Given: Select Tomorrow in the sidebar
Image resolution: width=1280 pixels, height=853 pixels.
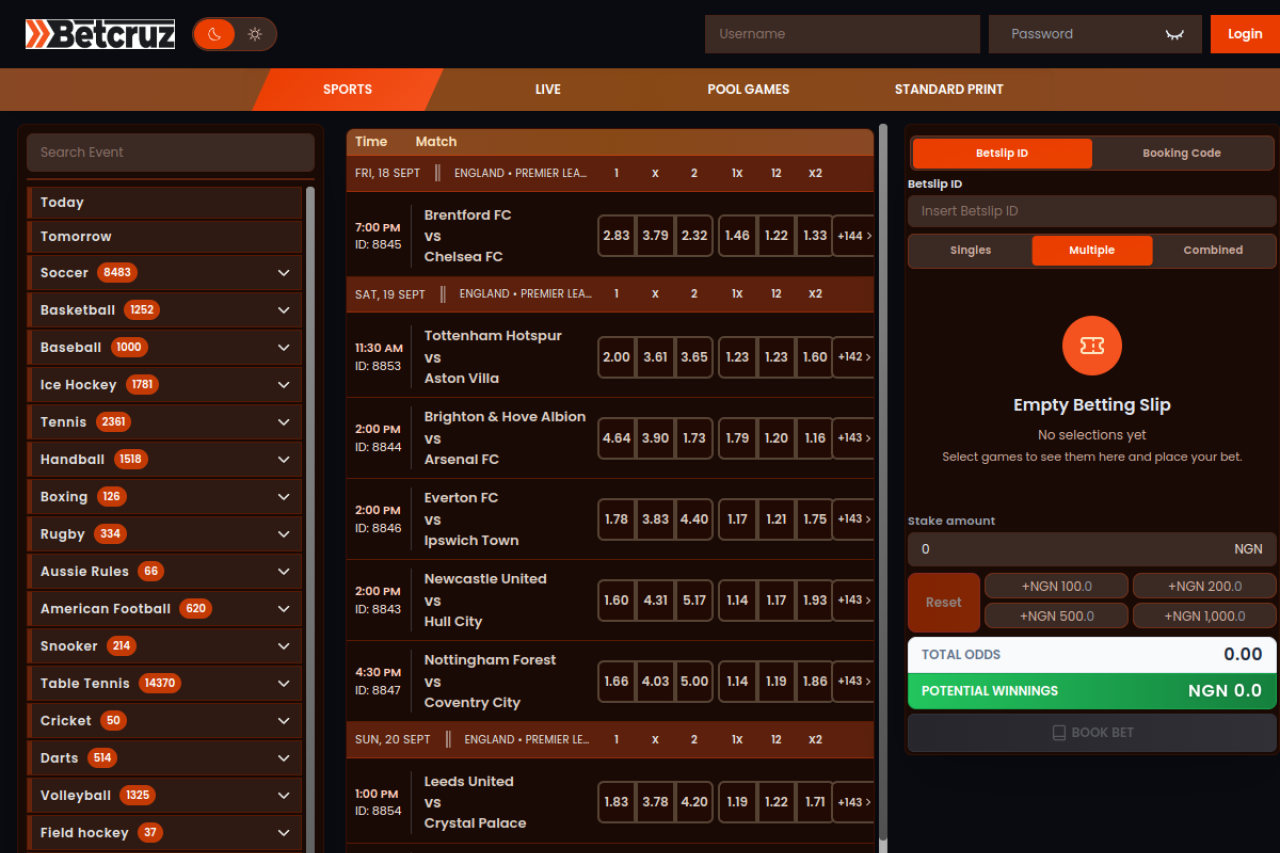Looking at the screenshot, I should (x=165, y=237).
